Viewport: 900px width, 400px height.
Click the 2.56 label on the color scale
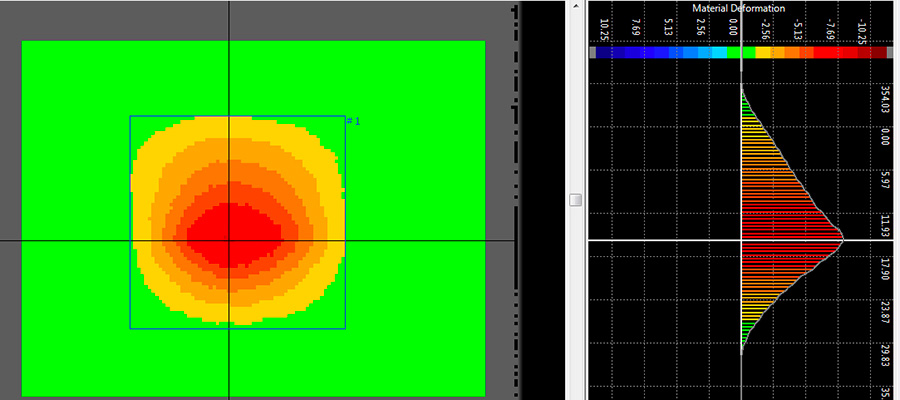(701, 28)
